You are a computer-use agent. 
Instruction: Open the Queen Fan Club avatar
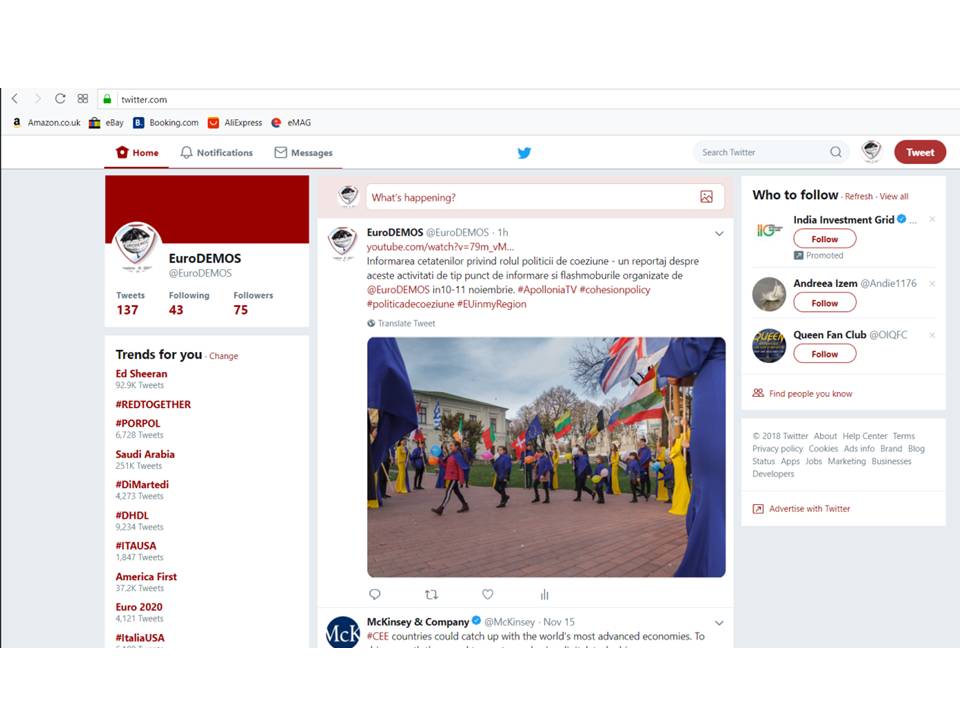769,345
